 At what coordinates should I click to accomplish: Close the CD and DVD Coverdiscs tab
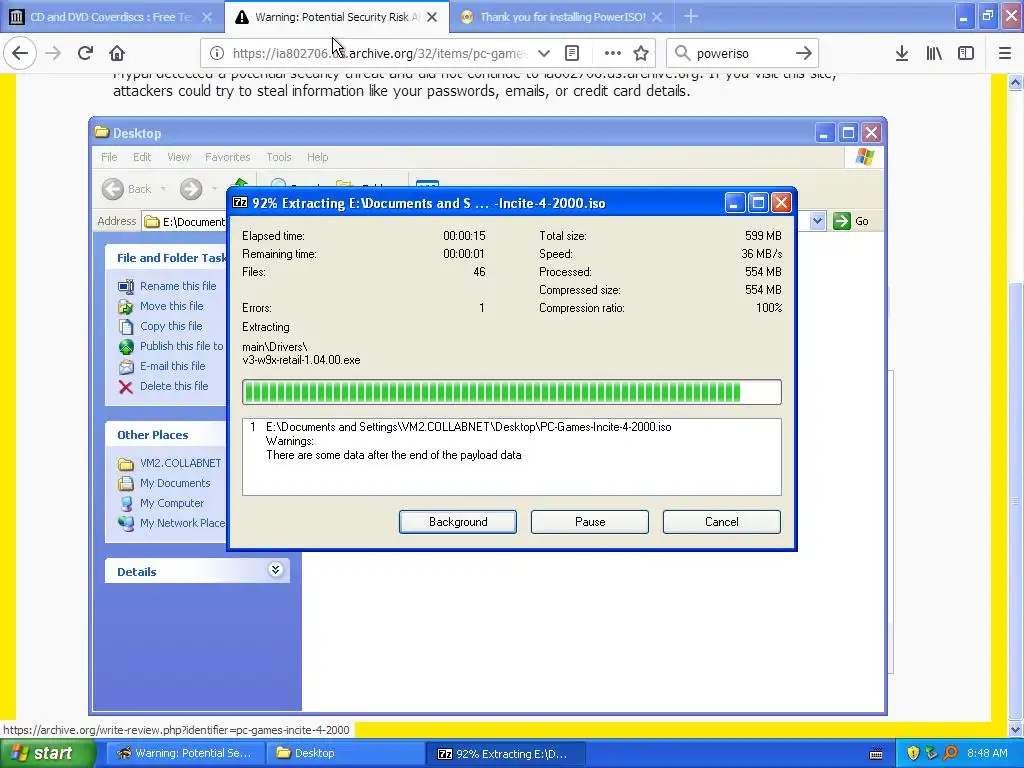point(206,17)
